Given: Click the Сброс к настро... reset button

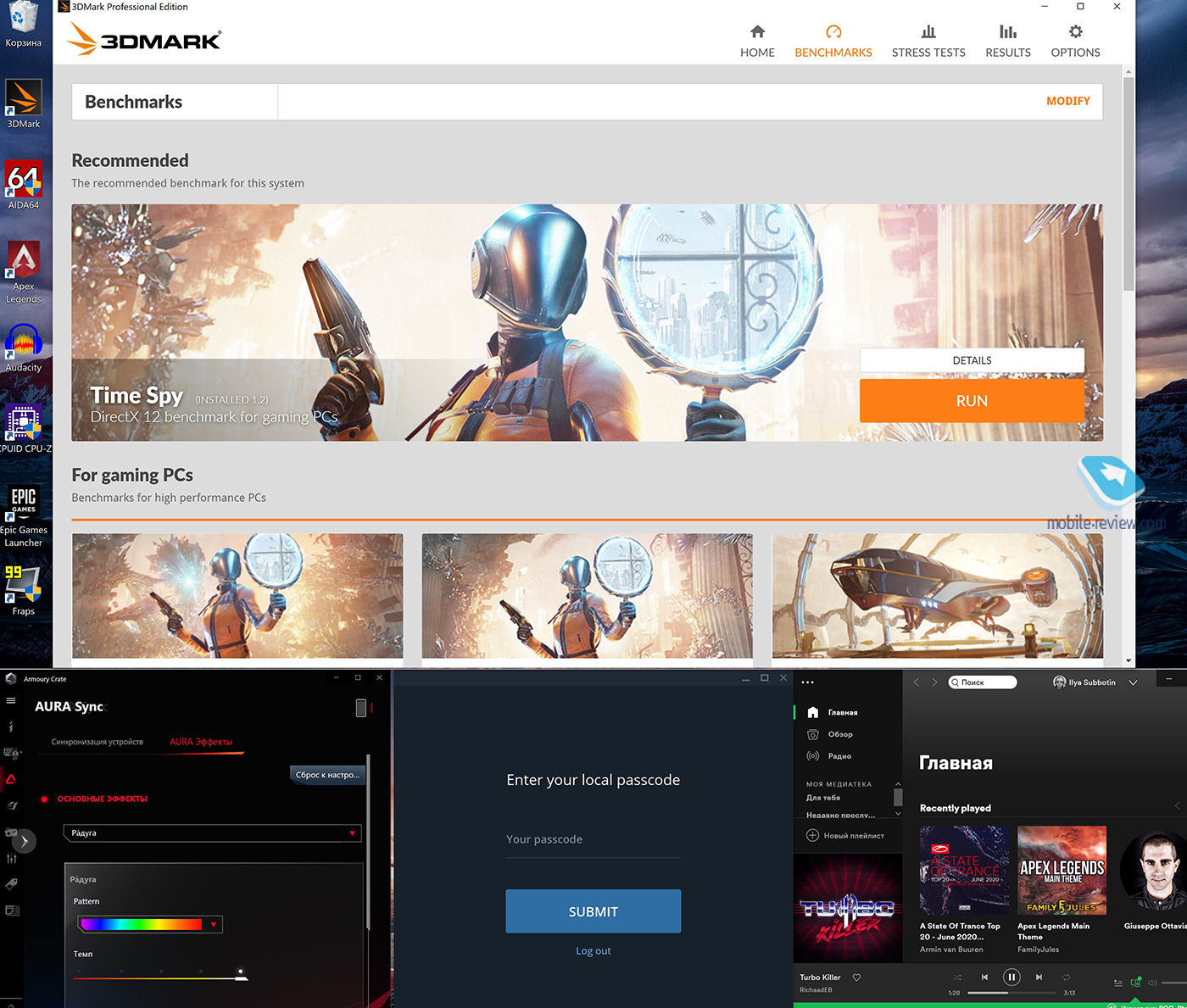Looking at the screenshot, I should (x=327, y=775).
